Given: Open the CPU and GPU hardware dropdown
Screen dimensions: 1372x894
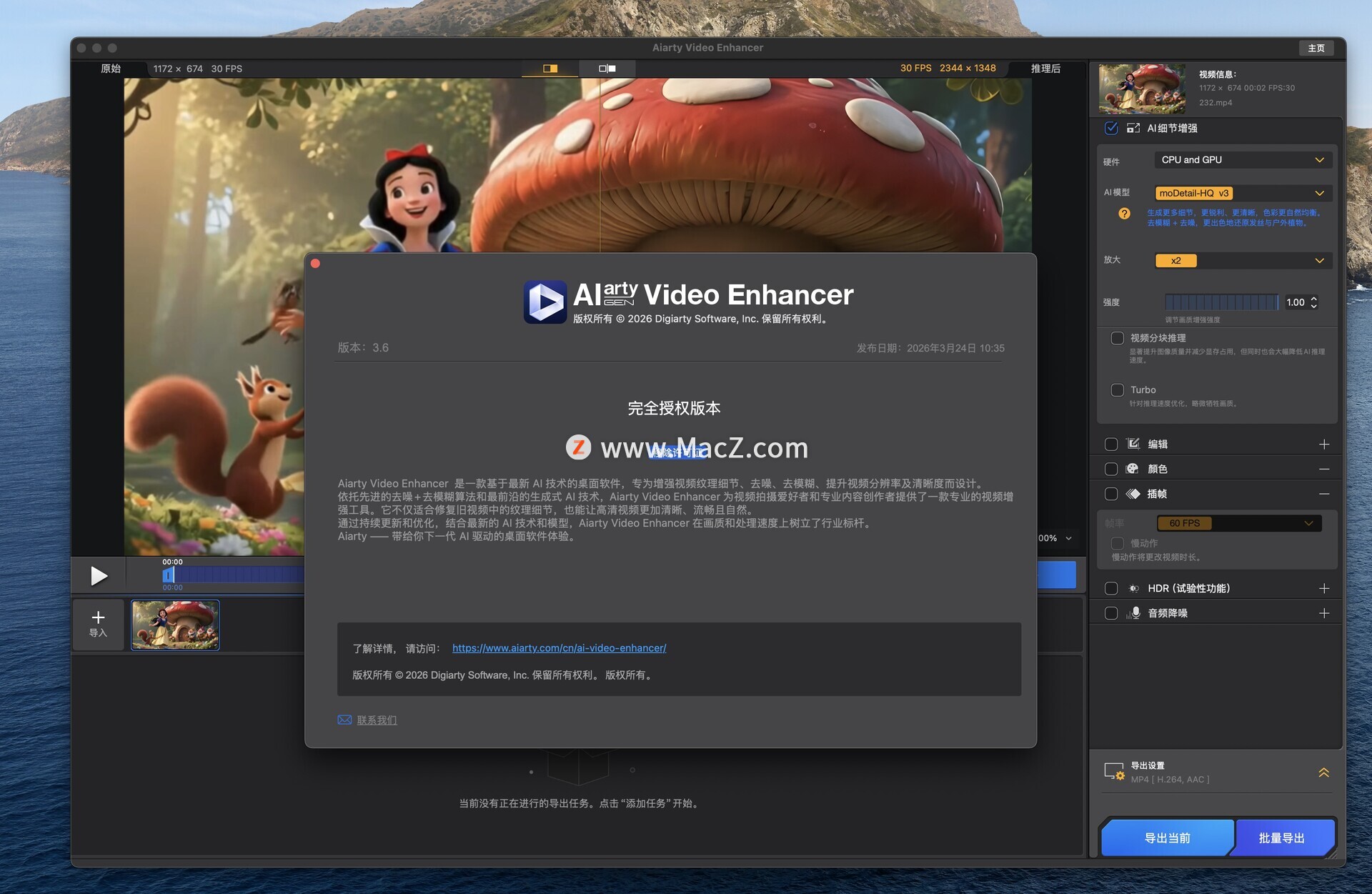Looking at the screenshot, I should (x=1242, y=160).
